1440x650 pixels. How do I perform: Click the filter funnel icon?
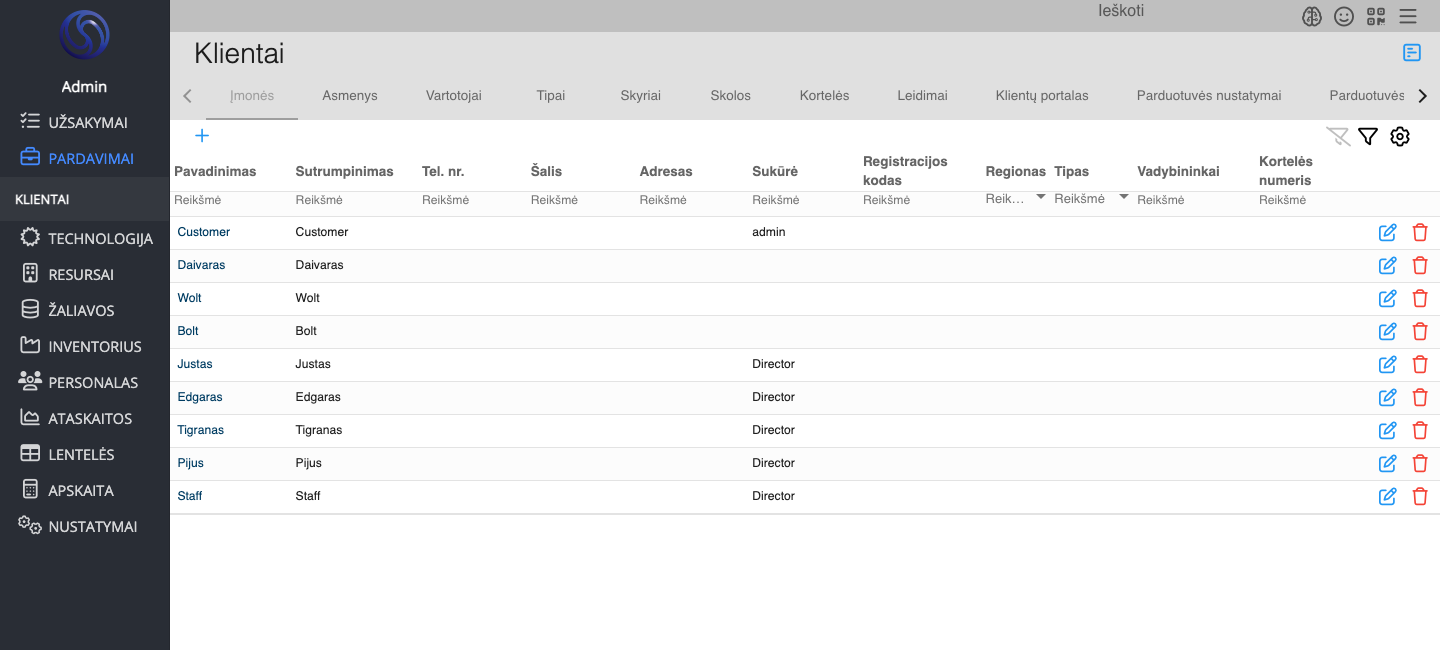(x=1368, y=137)
